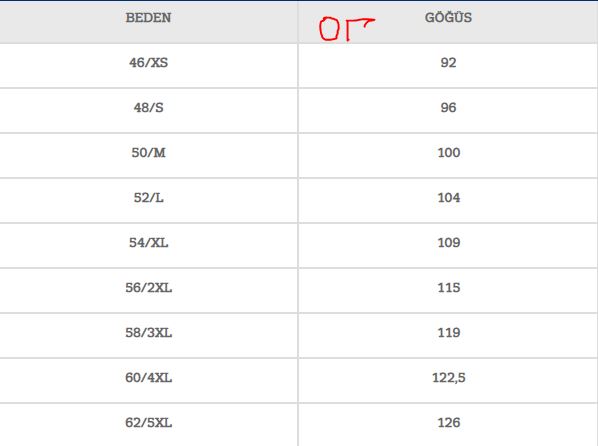Select the 50/M size cell

point(148,153)
